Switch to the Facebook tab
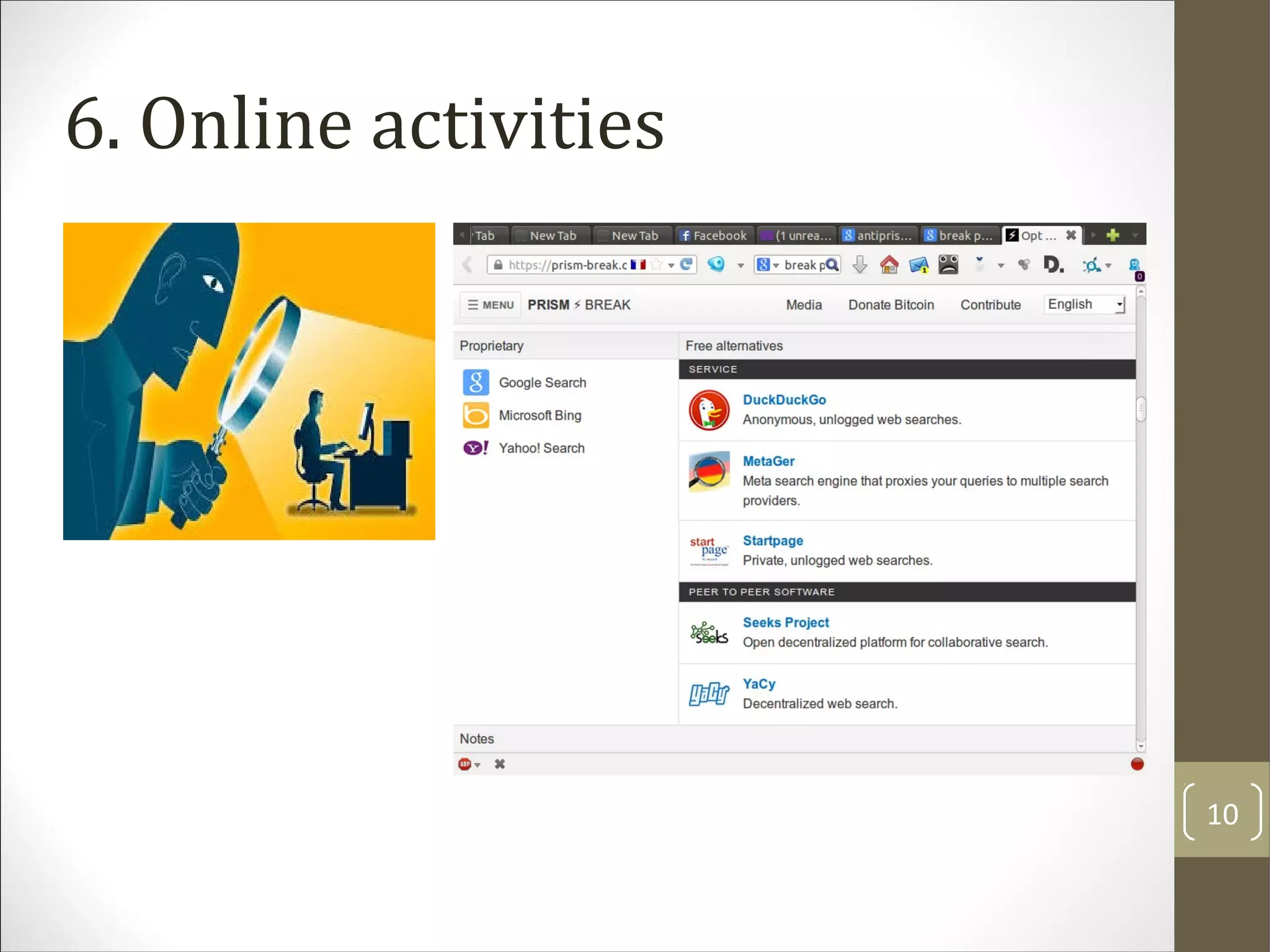 [x=714, y=235]
